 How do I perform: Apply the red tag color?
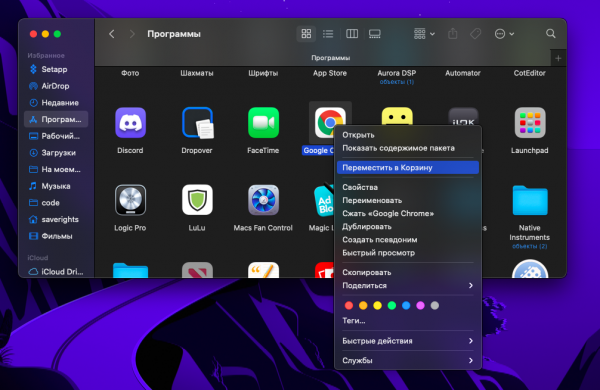(349, 305)
